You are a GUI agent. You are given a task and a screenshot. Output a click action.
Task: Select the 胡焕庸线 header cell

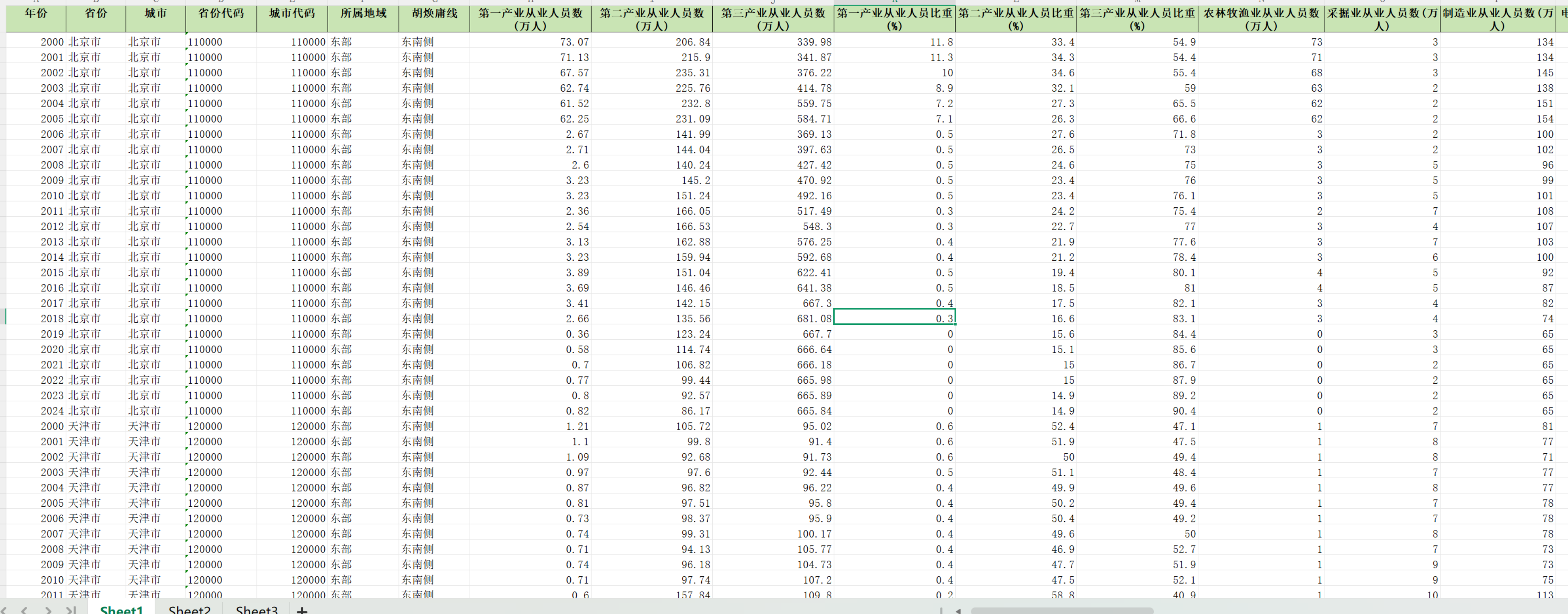coord(434,19)
